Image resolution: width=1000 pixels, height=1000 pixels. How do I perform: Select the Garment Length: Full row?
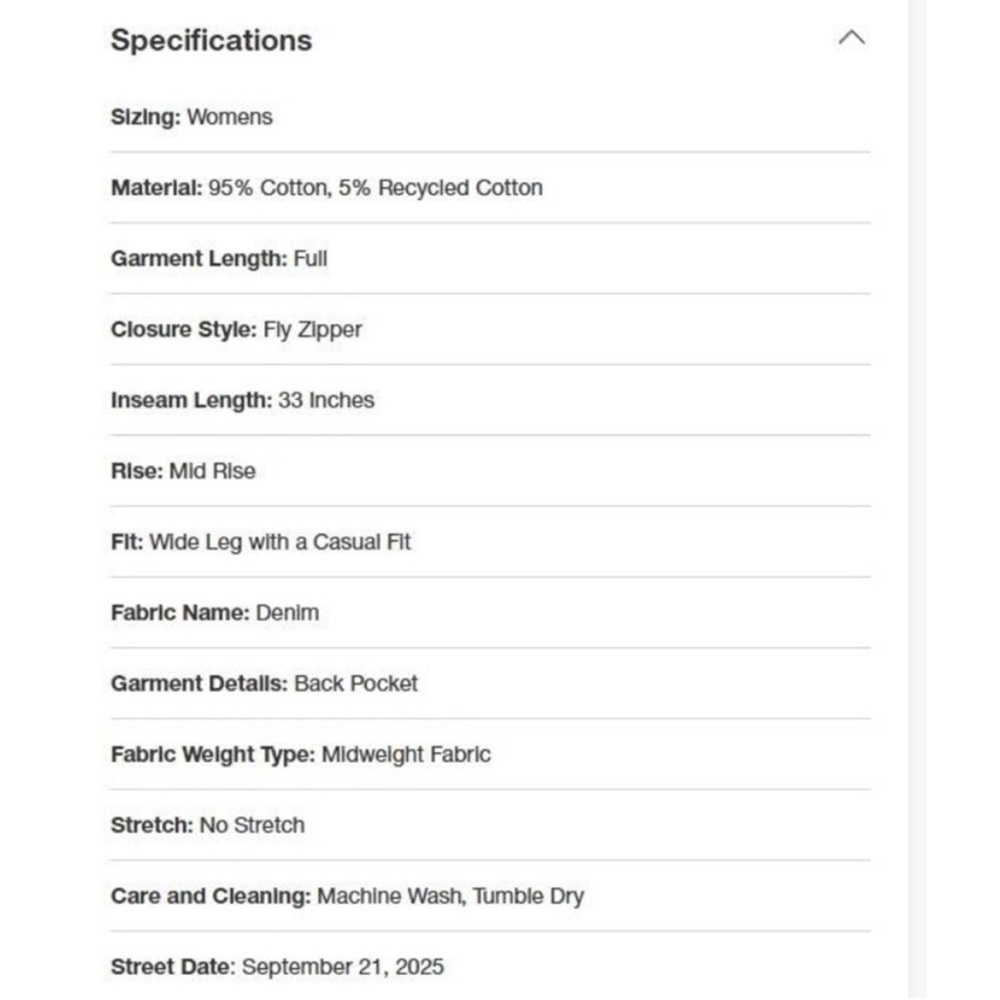(x=490, y=258)
